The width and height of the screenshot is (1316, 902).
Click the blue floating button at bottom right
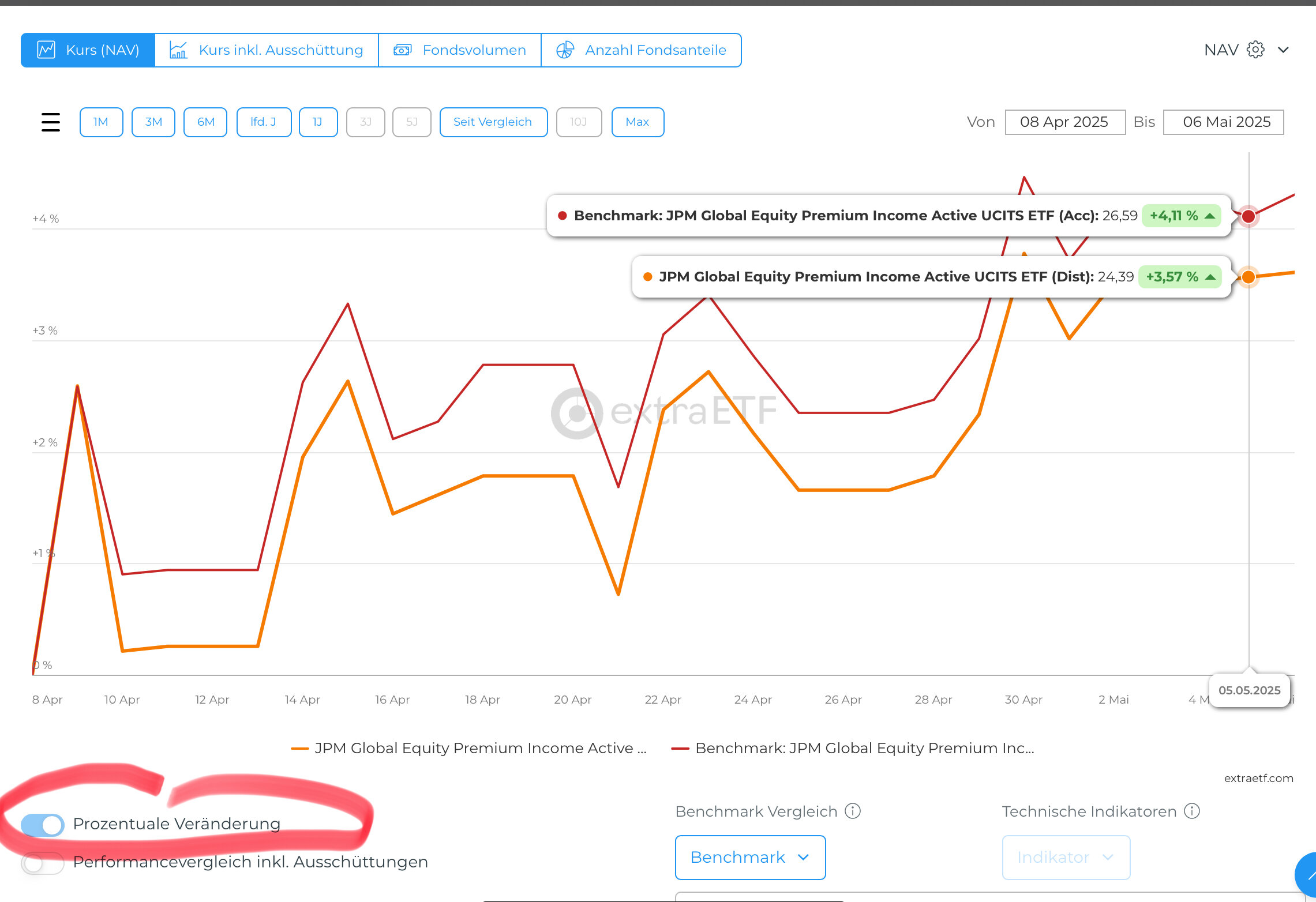pos(1307,875)
